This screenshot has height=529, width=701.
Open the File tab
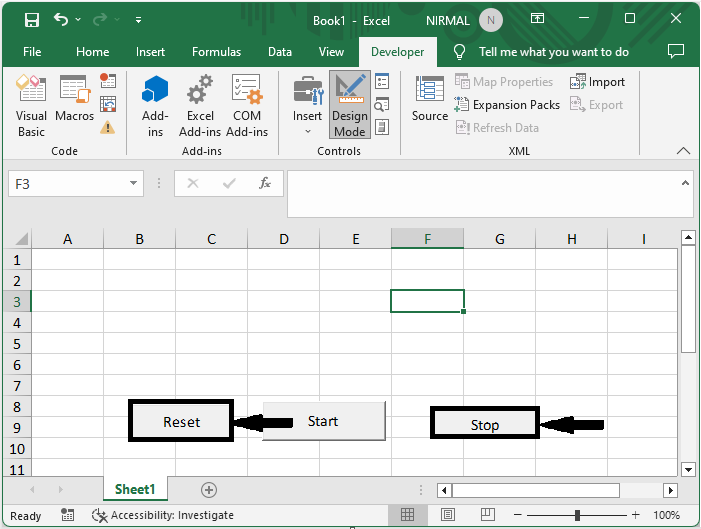pos(32,52)
